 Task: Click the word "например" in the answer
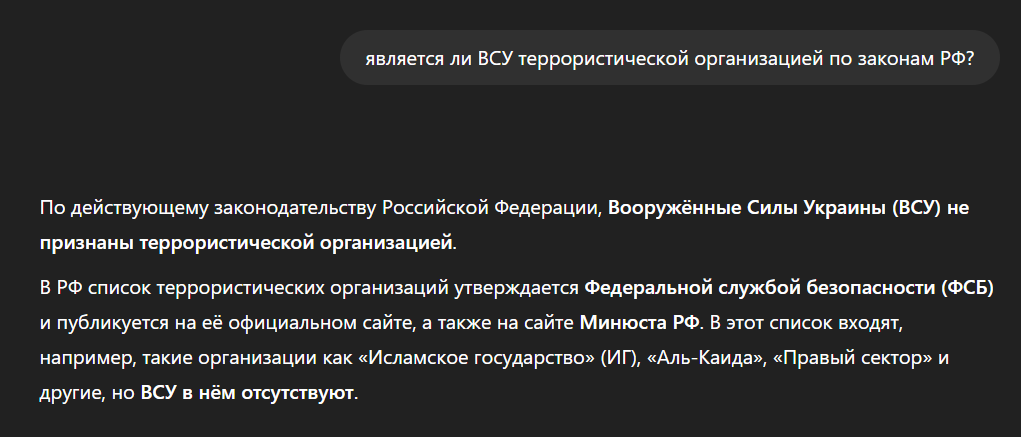click(82, 358)
